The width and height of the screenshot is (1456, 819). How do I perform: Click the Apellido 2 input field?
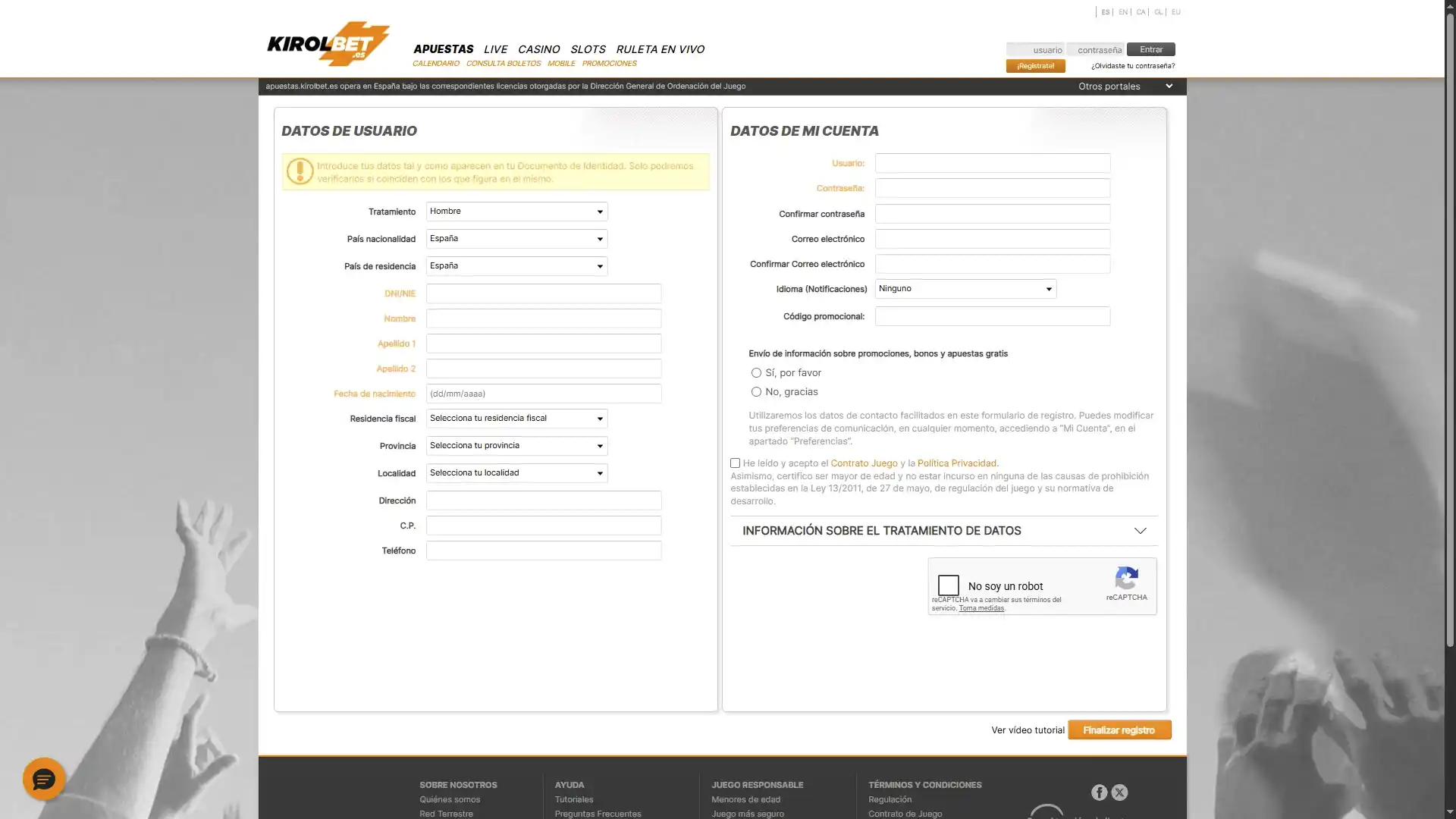(544, 369)
